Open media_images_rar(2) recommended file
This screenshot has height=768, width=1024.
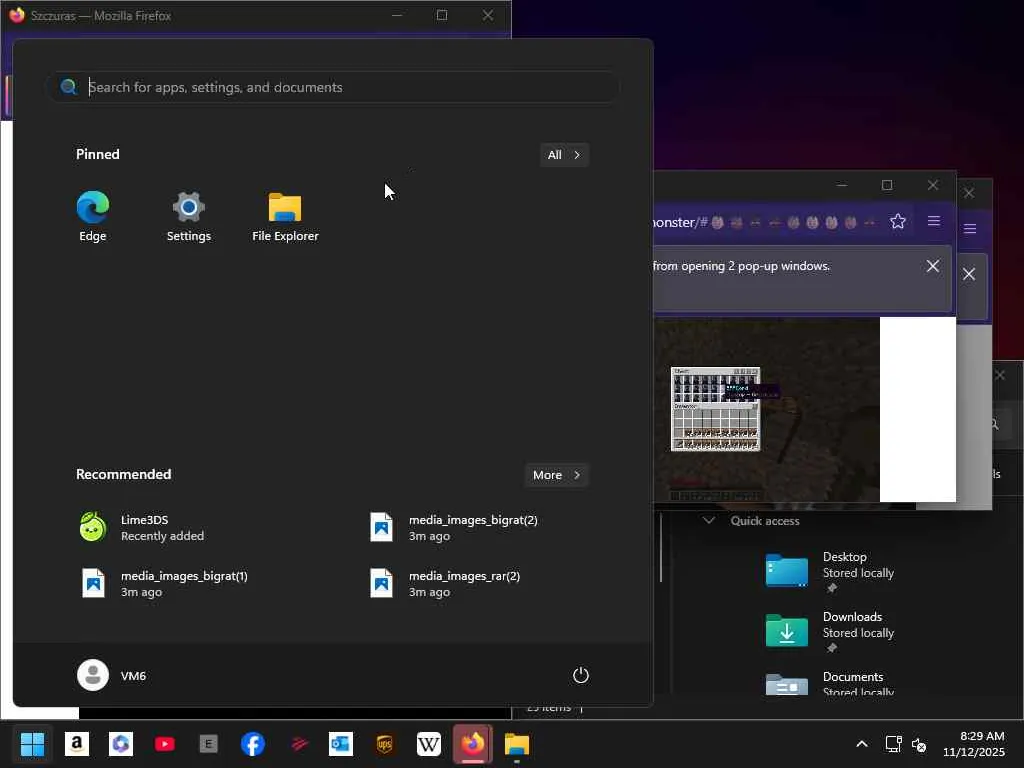pos(445,584)
